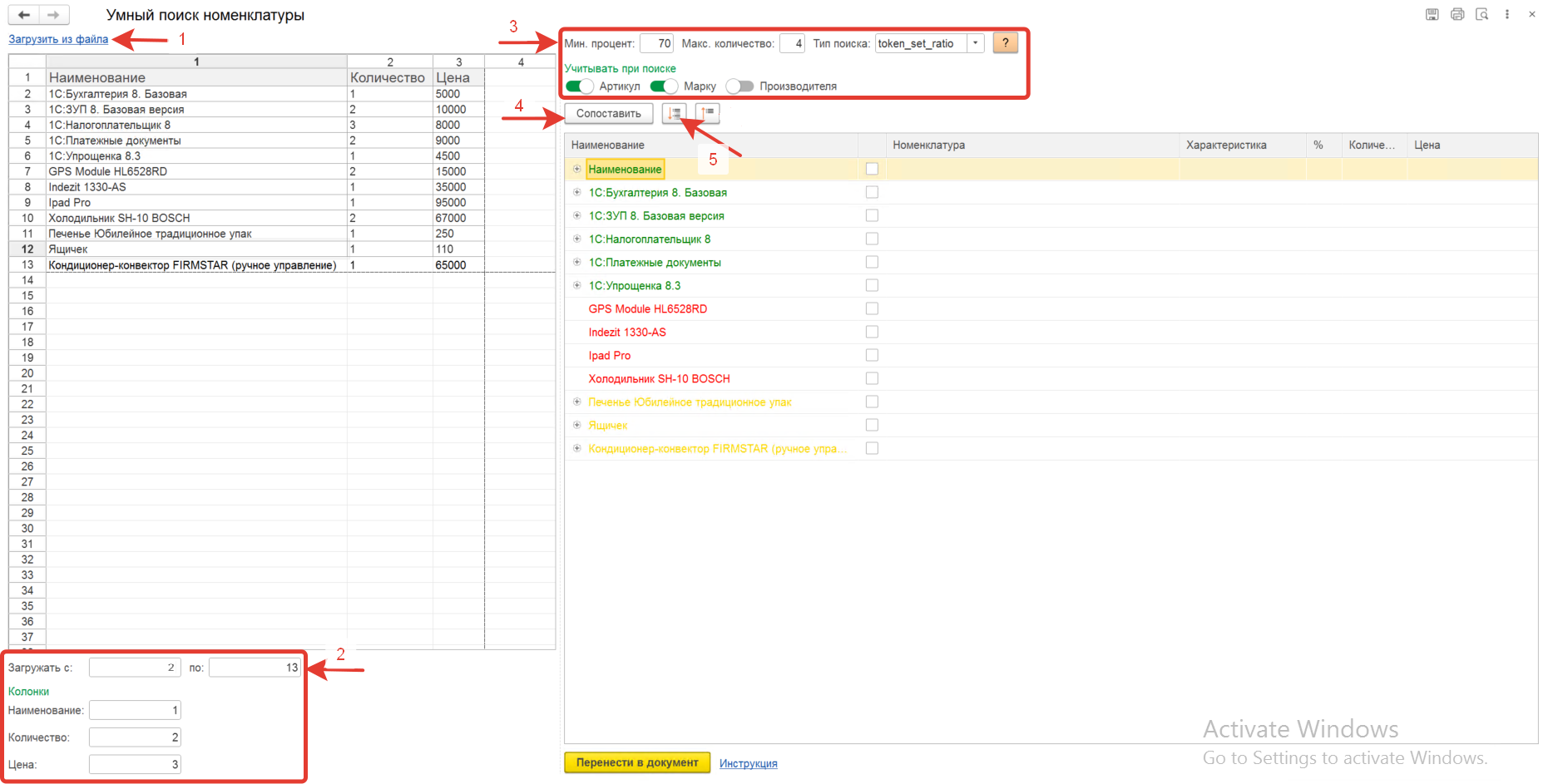Check the box in the 1С:ЗУП 8. Базовая версия row
Image resolution: width=1553 pixels, height=784 pixels.
[872, 215]
